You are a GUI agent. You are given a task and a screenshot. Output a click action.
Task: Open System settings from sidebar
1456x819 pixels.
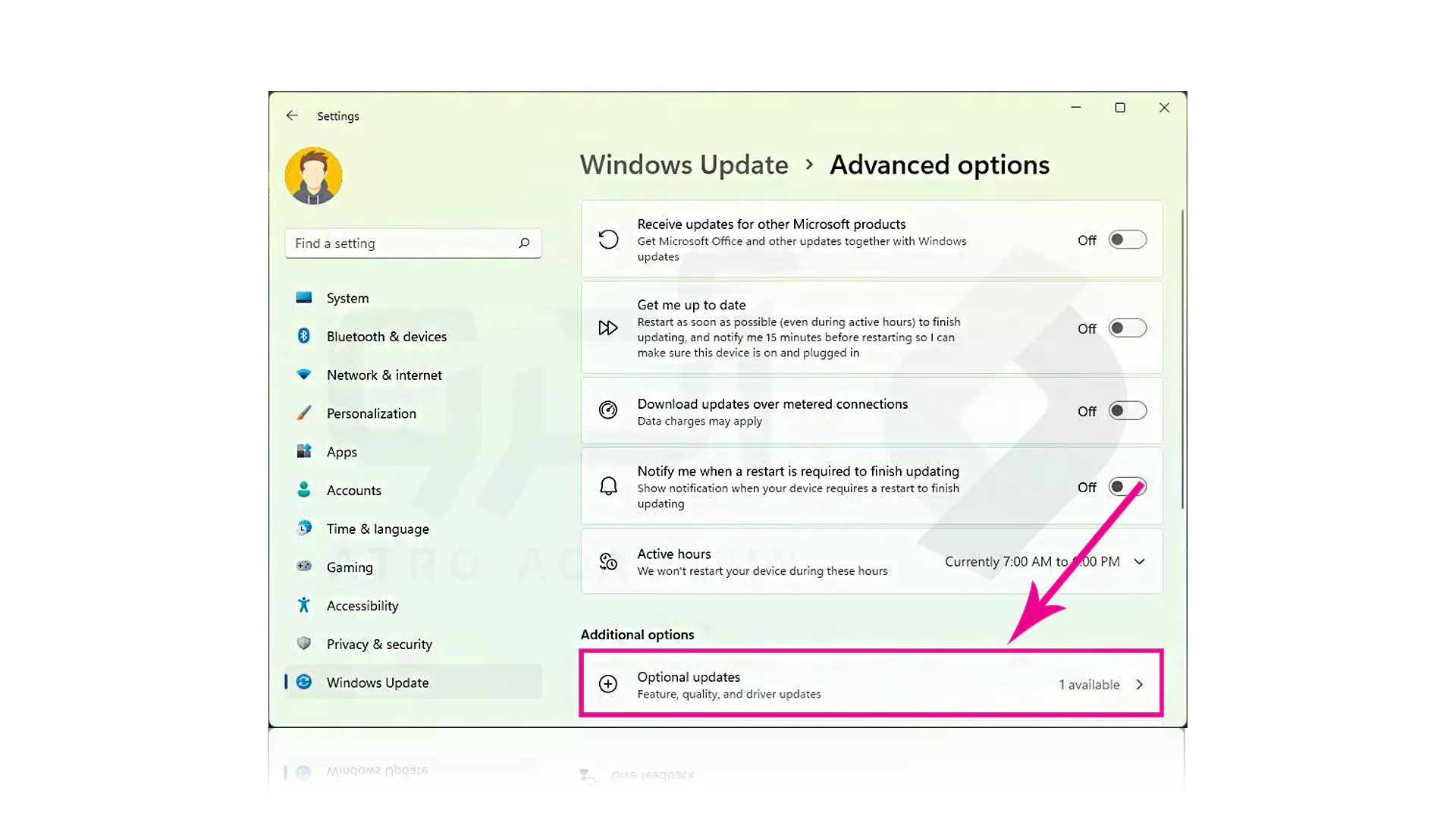347,298
